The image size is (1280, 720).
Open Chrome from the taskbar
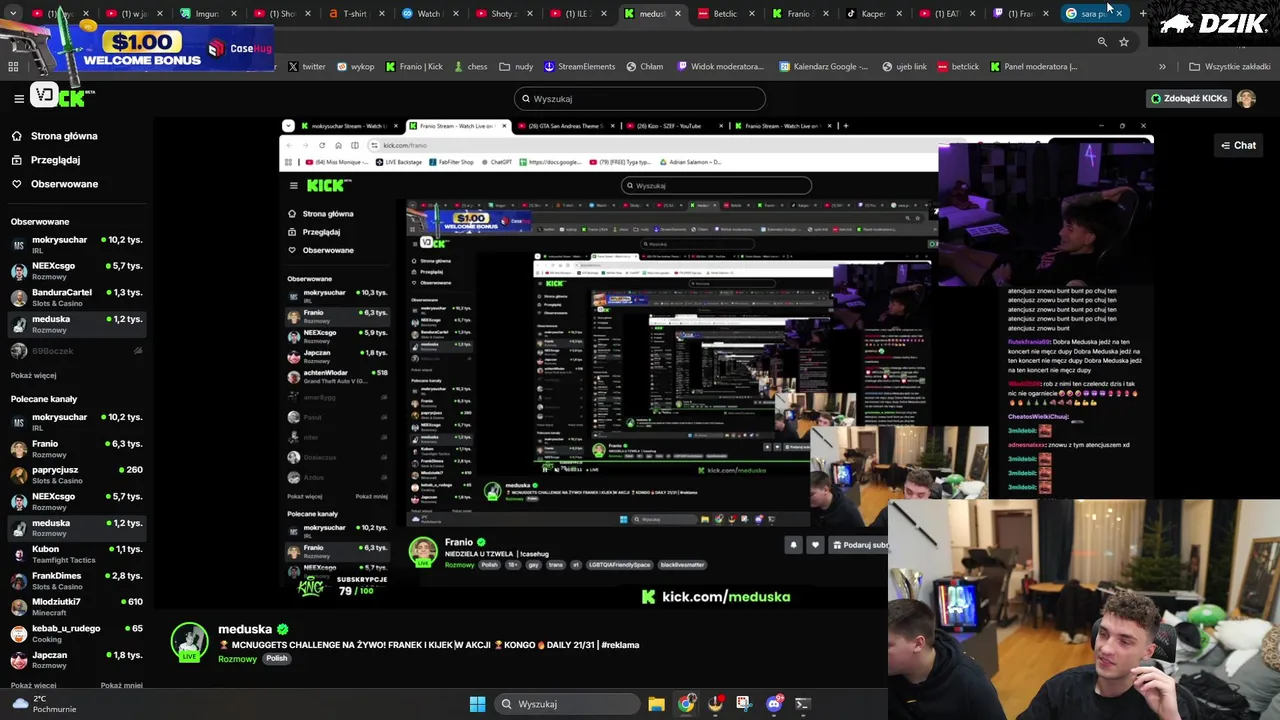tap(686, 704)
